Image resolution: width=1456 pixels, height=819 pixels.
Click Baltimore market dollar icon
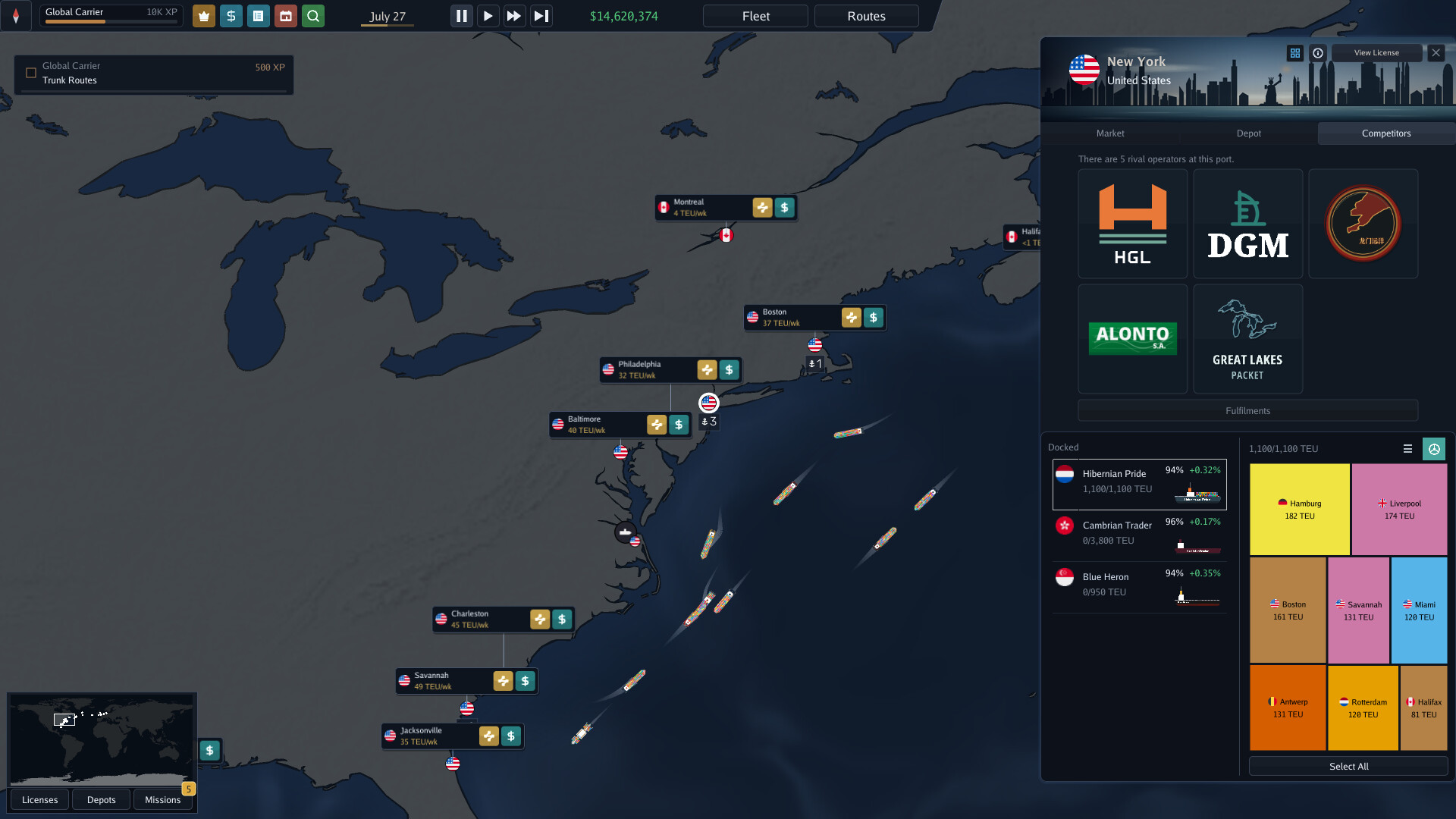coord(679,424)
